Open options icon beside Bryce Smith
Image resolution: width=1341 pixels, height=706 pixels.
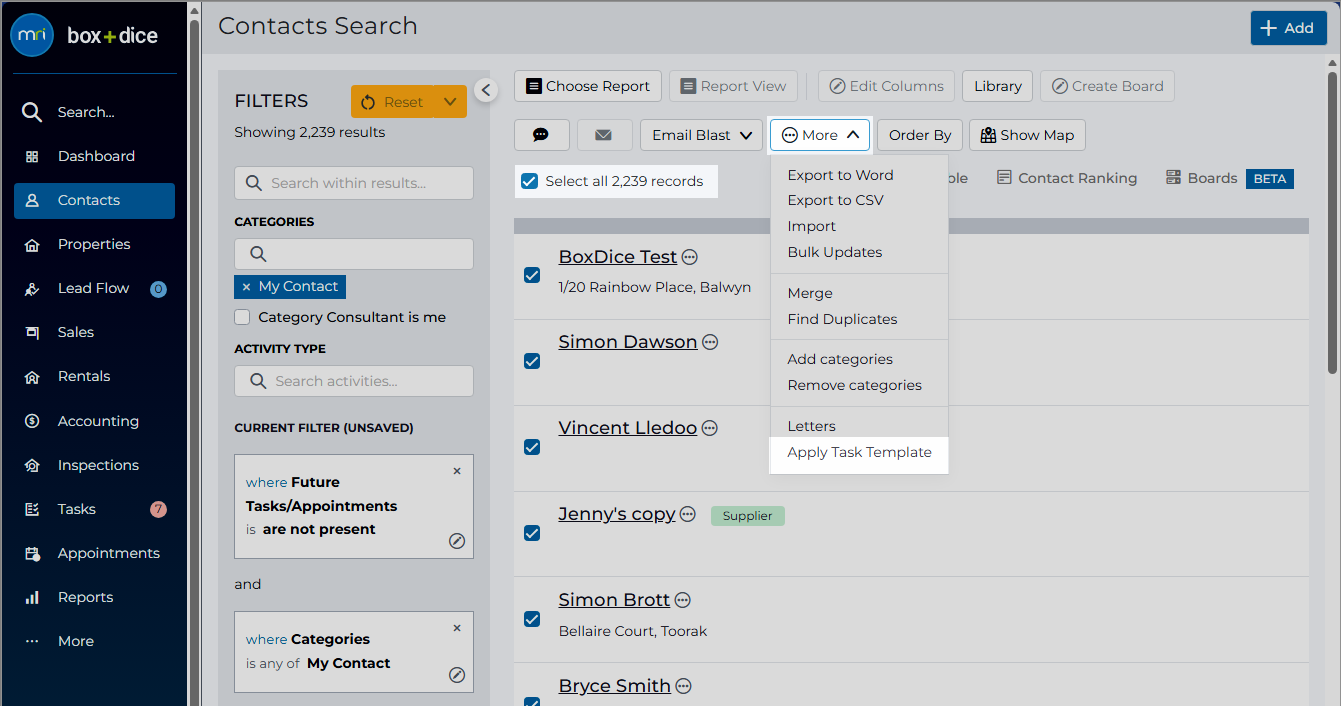(x=684, y=686)
